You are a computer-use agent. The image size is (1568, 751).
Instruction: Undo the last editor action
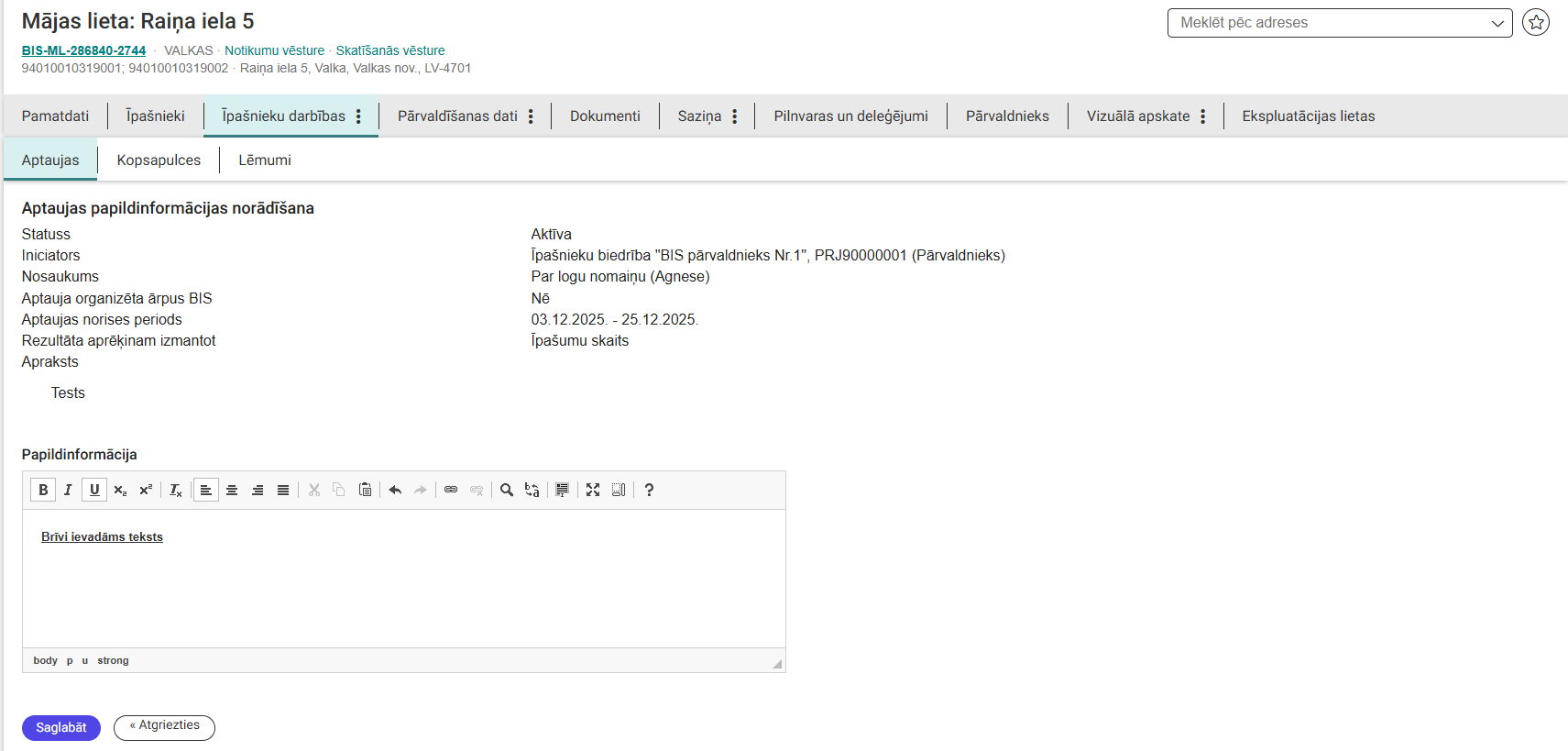[x=395, y=490]
